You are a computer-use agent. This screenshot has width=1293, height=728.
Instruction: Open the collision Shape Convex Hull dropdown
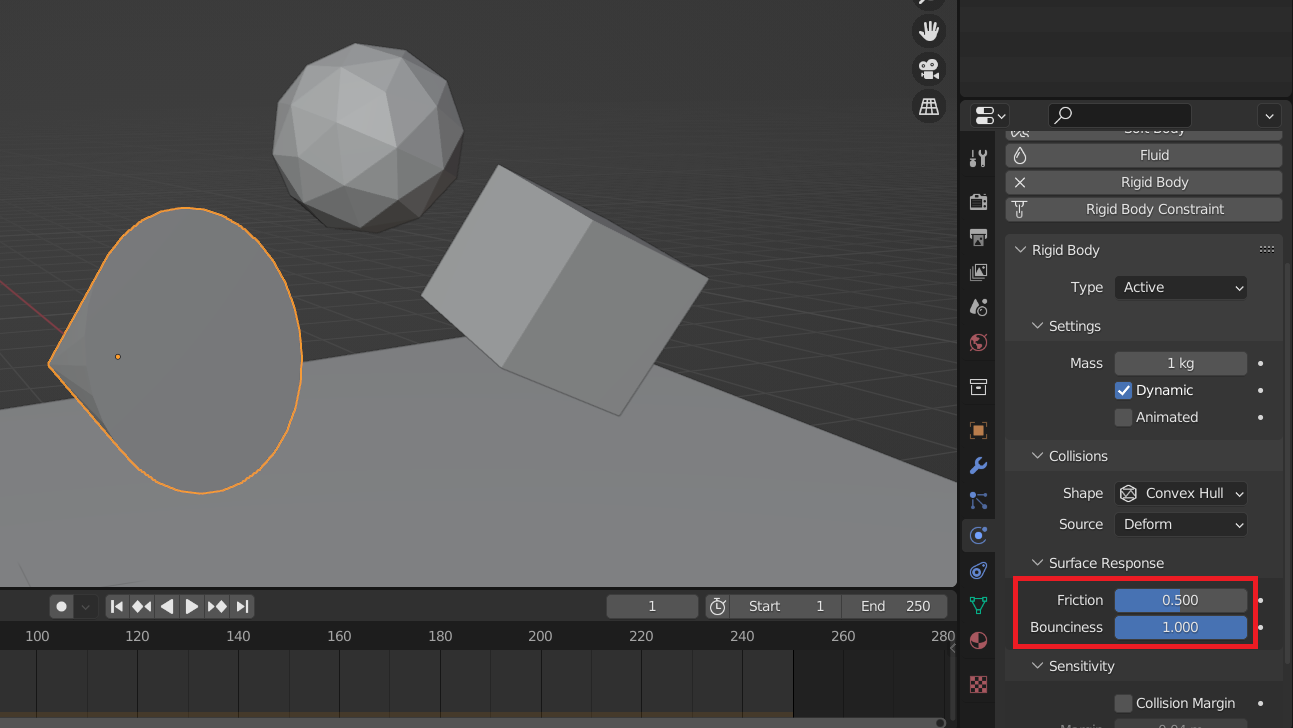point(1180,493)
